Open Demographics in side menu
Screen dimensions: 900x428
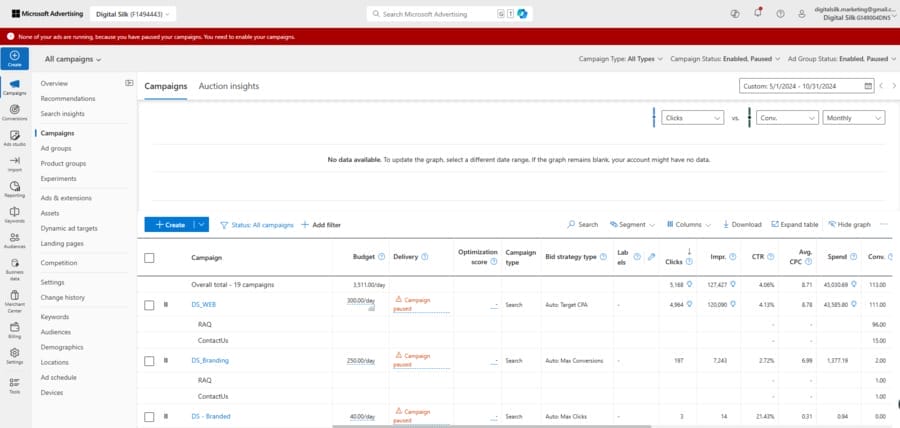tap(62, 347)
